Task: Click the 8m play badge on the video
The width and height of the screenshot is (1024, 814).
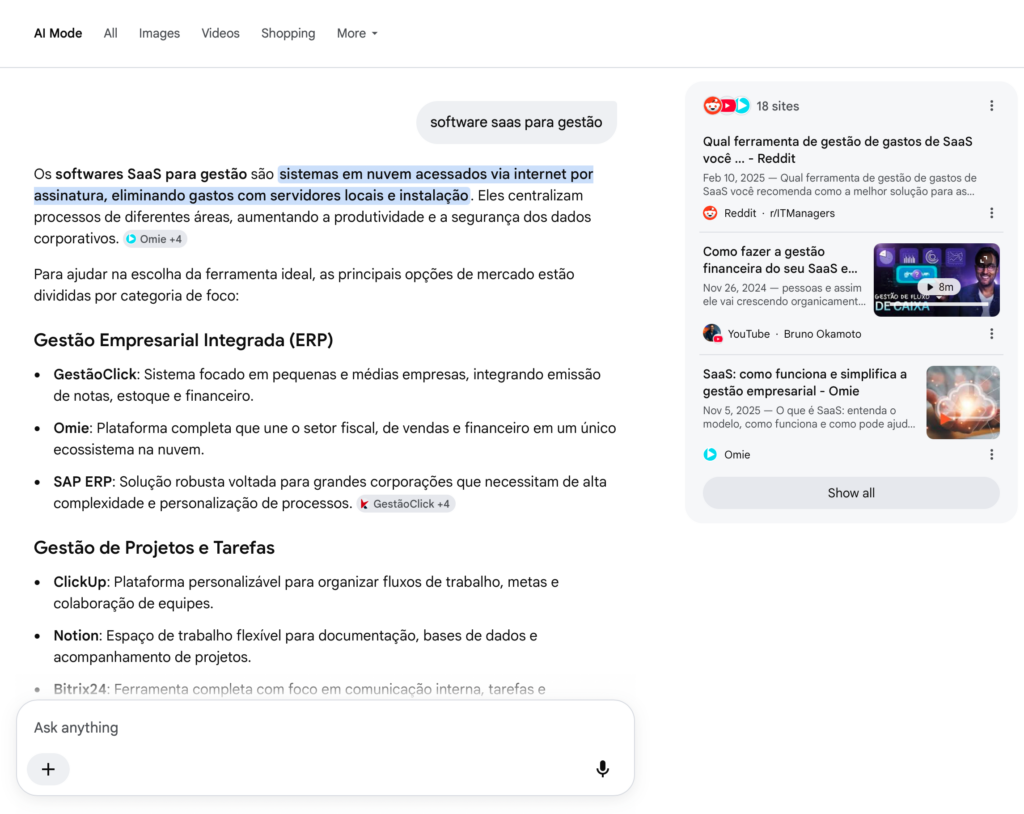Action: (939, 287)
